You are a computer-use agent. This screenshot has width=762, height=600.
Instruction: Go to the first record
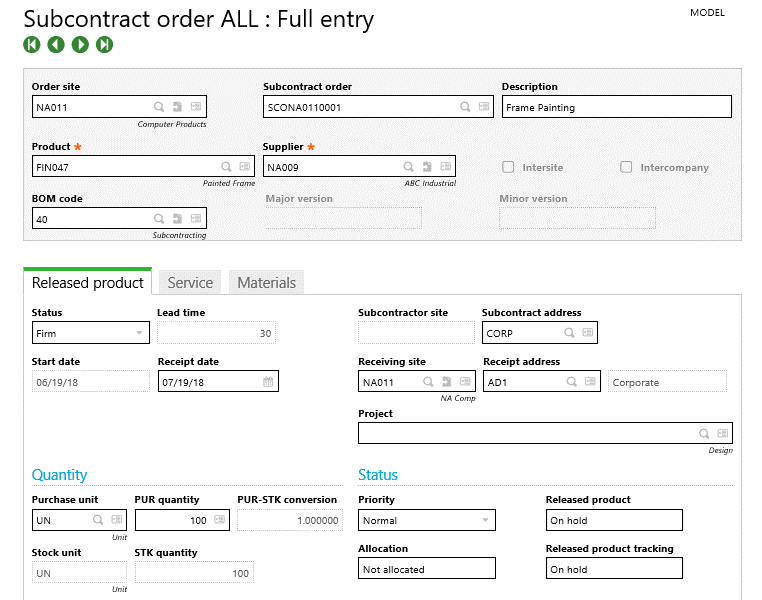[32, 44]
